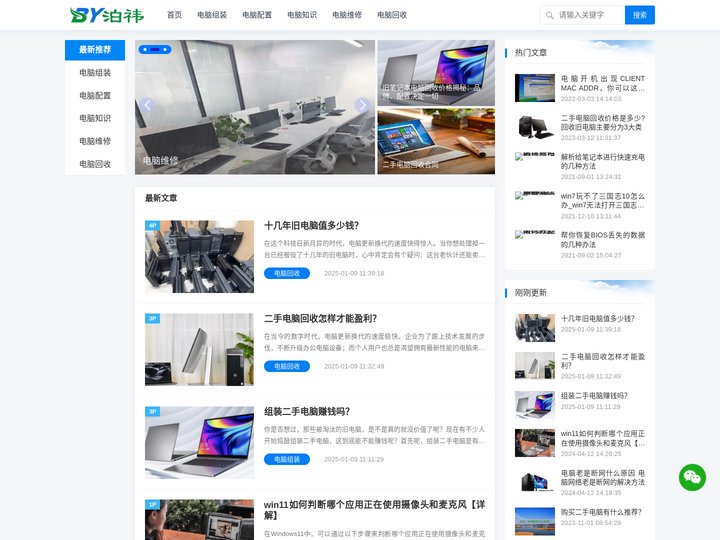
Task: Open hot article 二手电脑回收价格是多少
Action: [x=602, y=123]
